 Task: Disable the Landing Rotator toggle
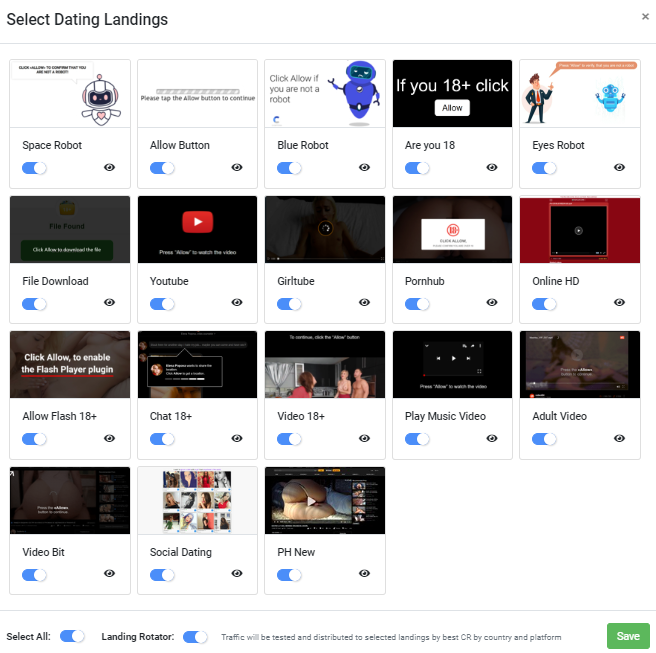pos(196,636)
